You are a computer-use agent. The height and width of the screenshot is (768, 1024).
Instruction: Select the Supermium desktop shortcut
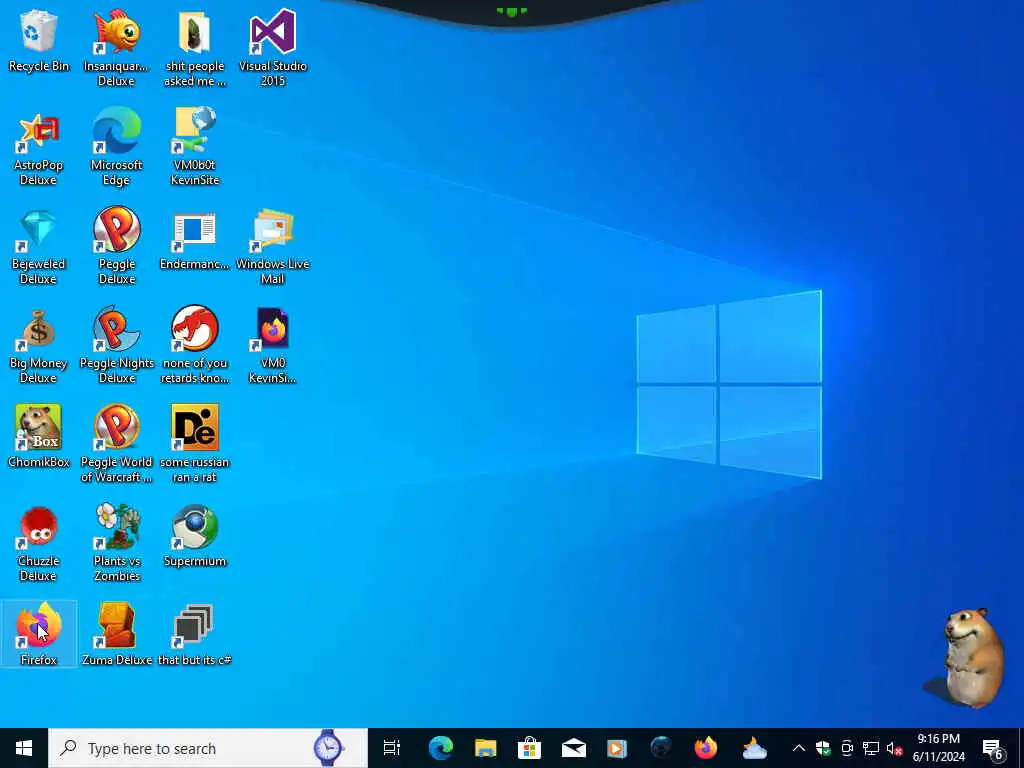[x=195, y=536]
